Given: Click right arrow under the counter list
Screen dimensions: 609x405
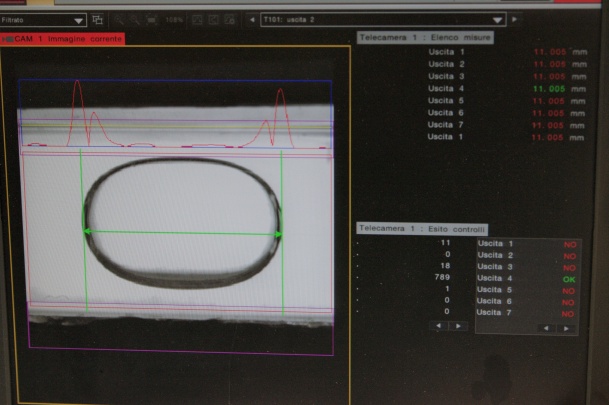Looking at the screenshot, I should pos(458,326).
